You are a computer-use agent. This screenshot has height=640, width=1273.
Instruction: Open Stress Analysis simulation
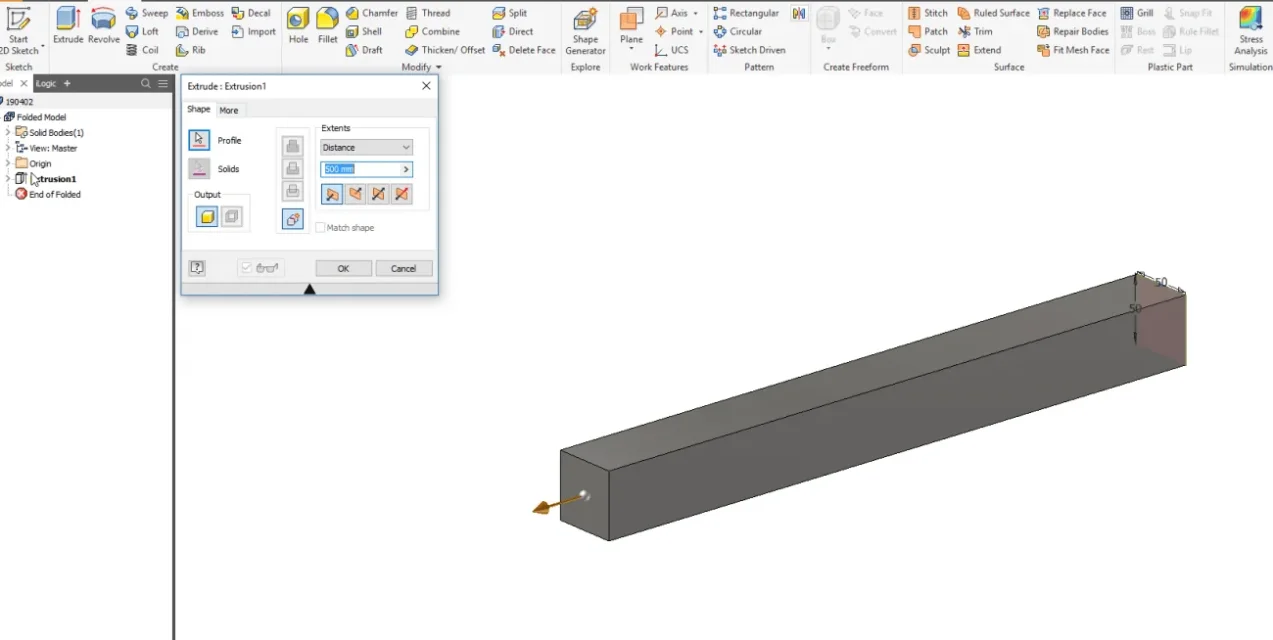click(x=1250, y=31)
